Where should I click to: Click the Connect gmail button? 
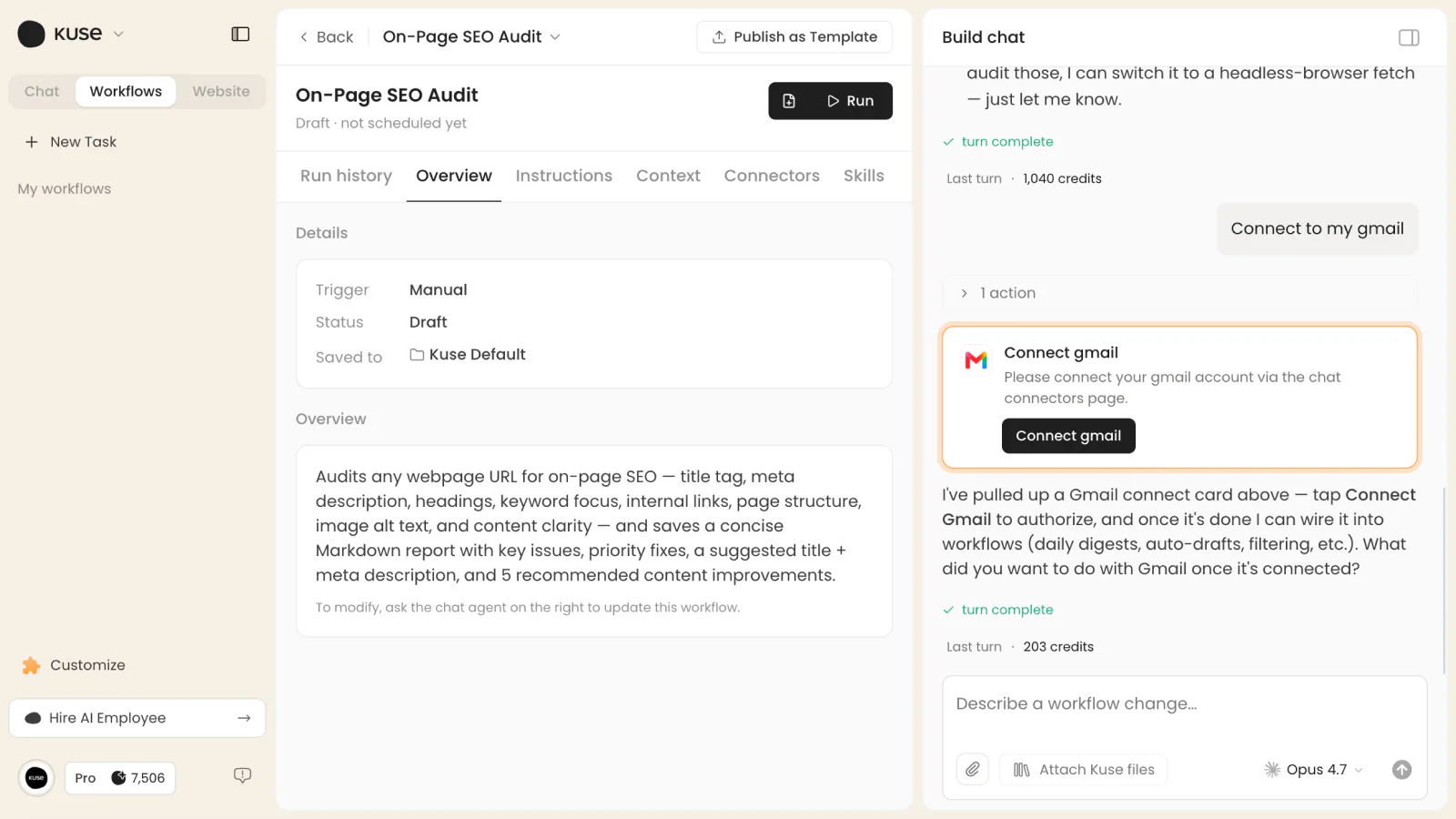tap(1068, 436)
